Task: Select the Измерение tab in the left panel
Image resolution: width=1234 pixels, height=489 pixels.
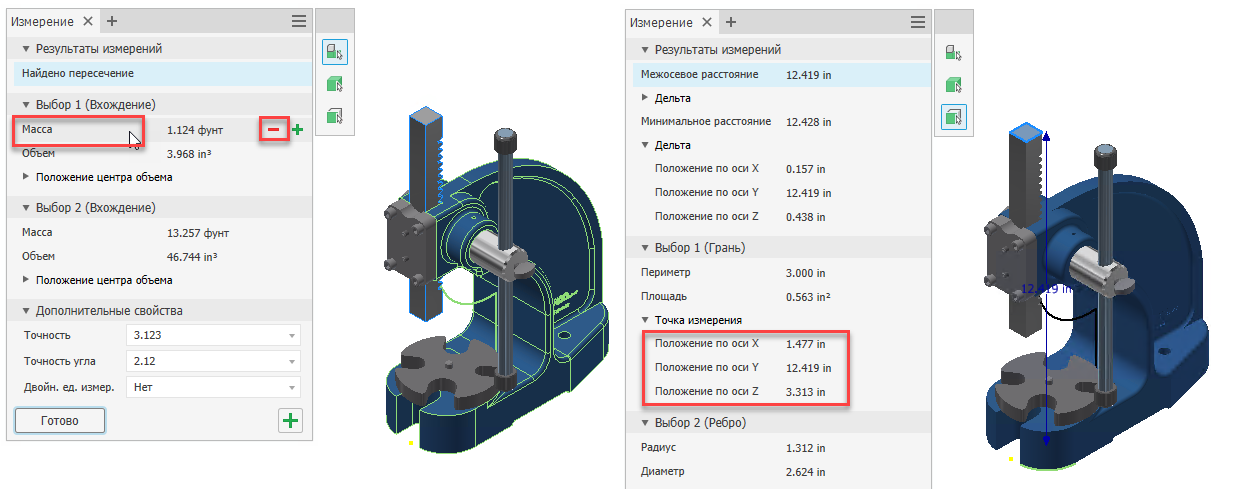Action: 42,21
